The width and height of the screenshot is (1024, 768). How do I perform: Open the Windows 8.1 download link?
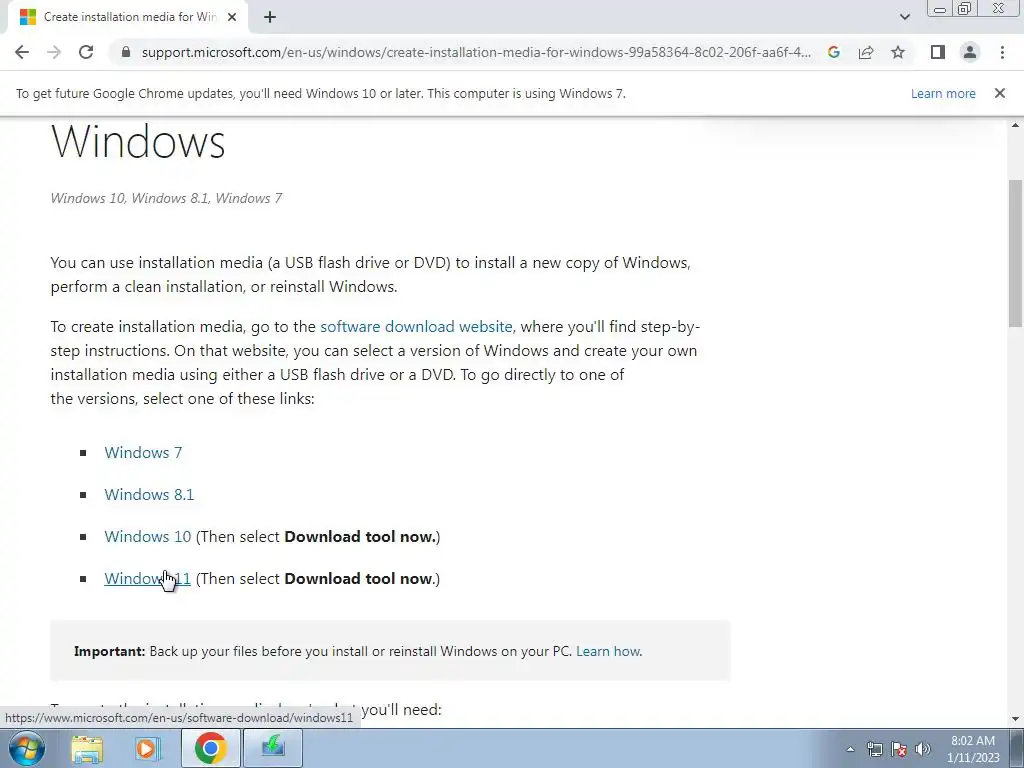[x=149, y=494]
